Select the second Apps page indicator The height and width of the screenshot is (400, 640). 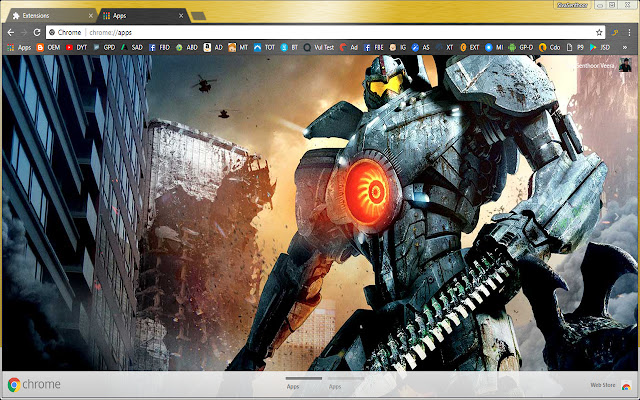coord(346,382)
